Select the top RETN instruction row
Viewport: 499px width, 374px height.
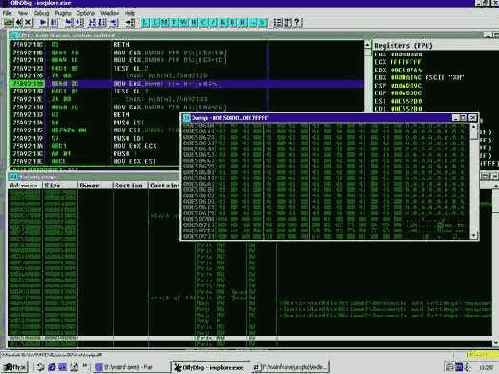187,45
